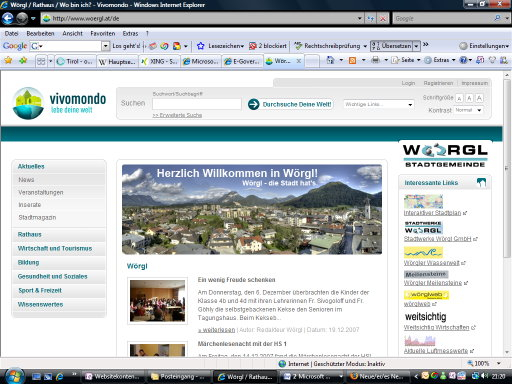Refresh the page with the reload icon

pyautogui.click(x=371, y=19)
